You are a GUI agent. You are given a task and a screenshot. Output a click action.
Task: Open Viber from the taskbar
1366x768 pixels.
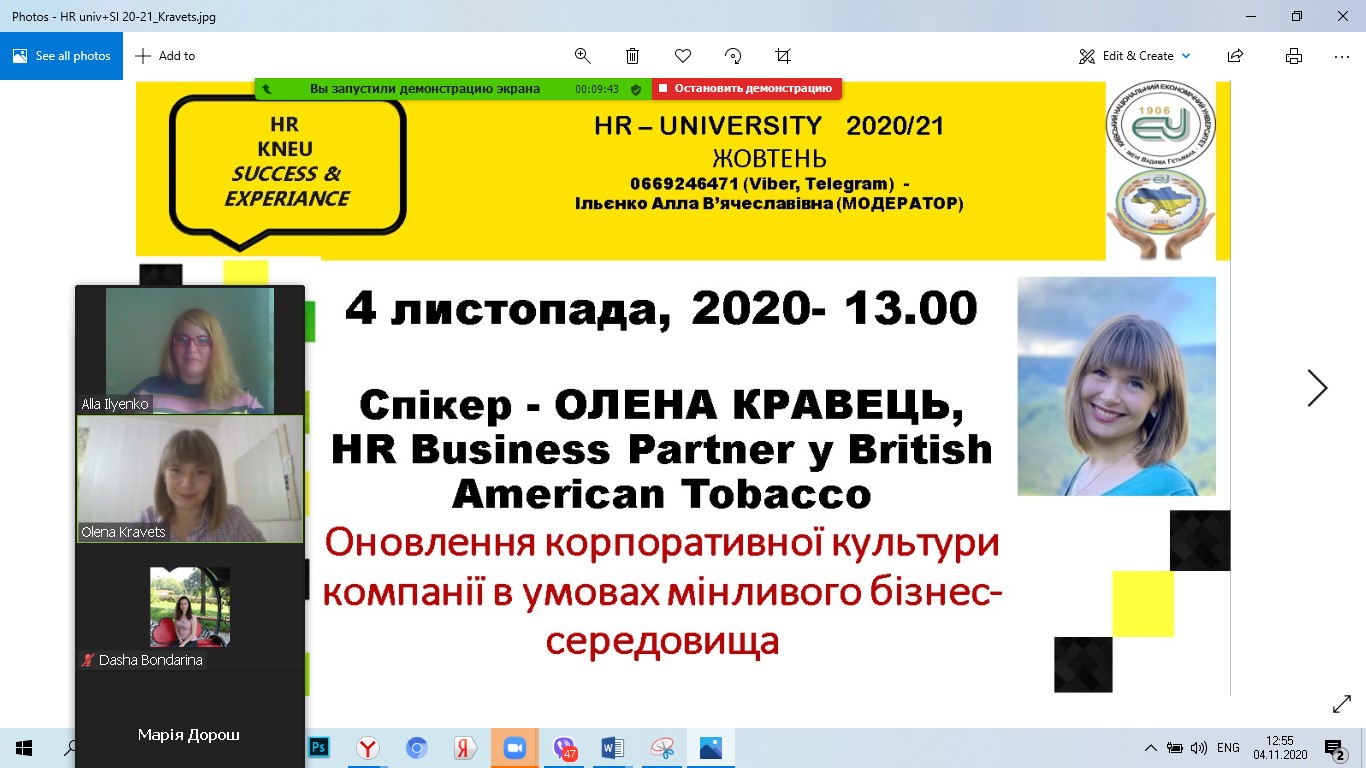[x=564, y=748]
